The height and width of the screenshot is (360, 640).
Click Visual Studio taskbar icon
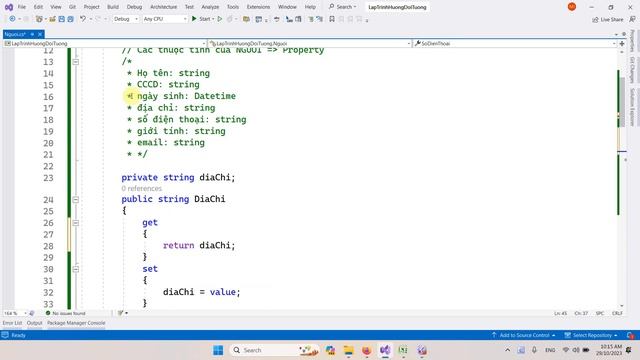385,350
